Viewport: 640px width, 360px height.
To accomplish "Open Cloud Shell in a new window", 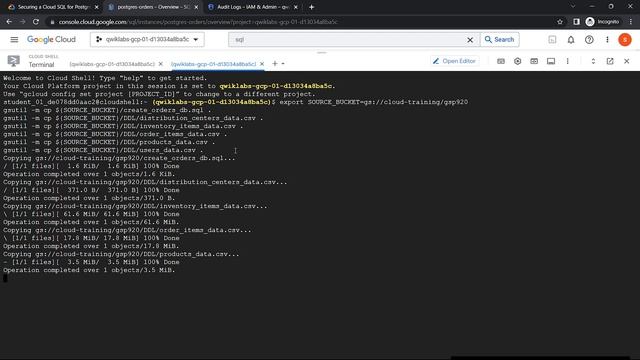I will 610,61.
